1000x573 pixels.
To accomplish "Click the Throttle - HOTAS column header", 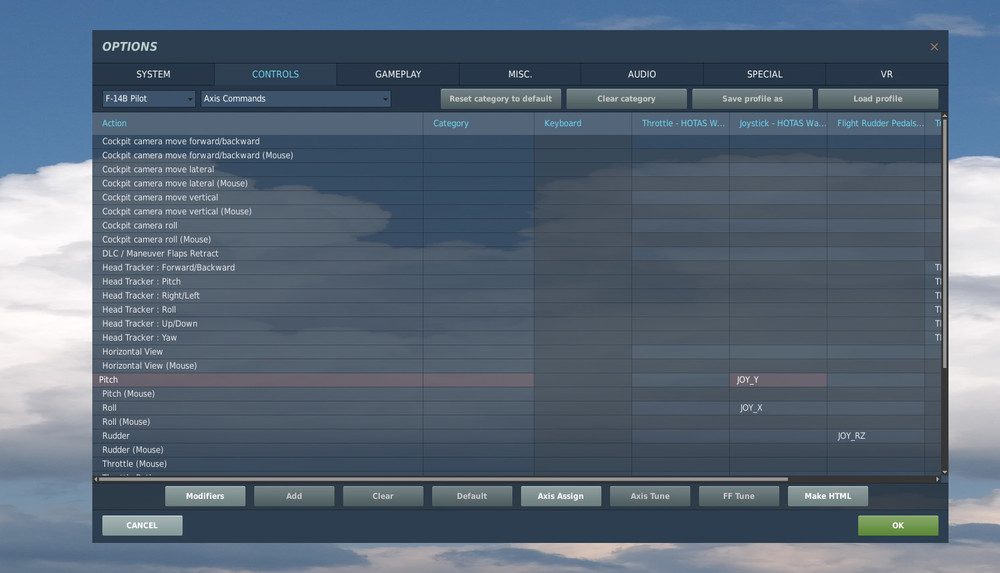I will pyautogui.click(x=680, y=123).
